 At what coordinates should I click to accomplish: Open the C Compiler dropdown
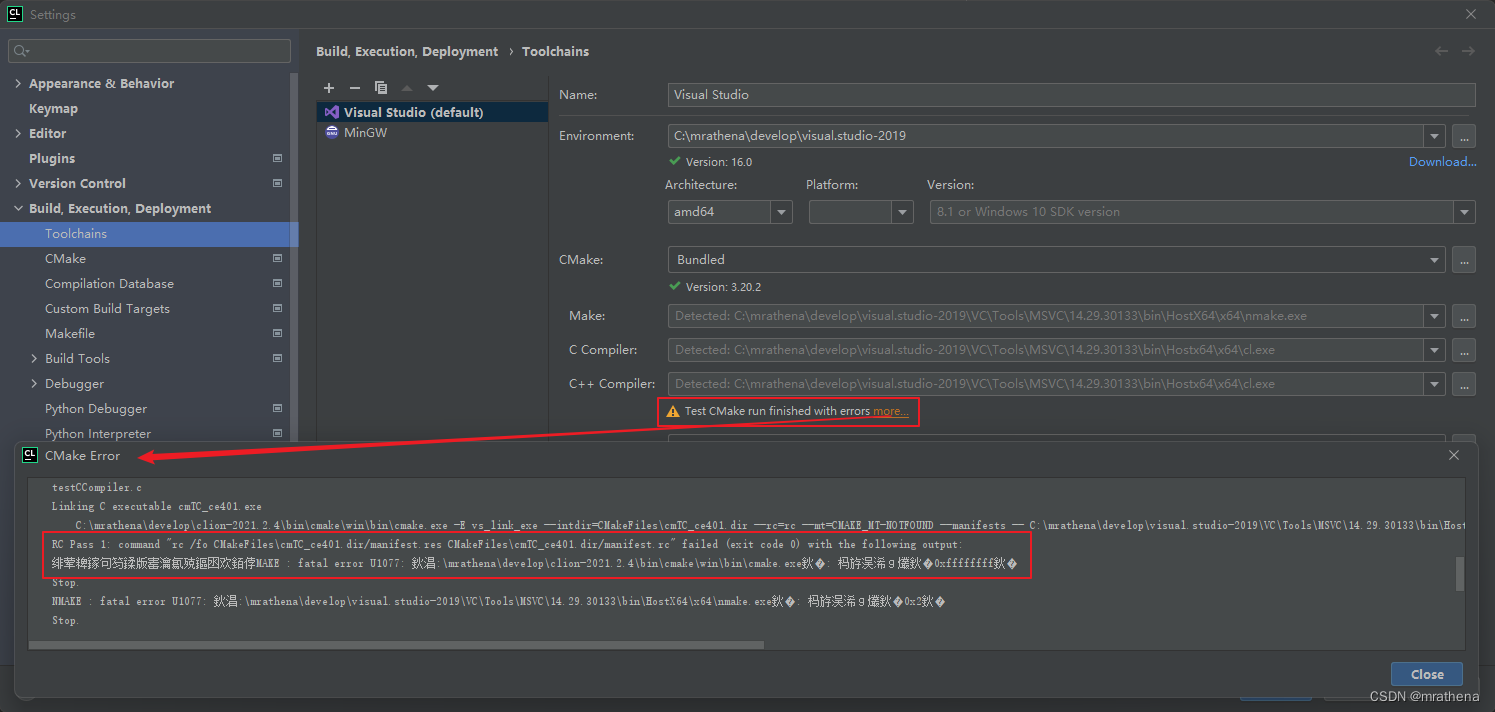pyautogui.click(x=1435, y=350)
